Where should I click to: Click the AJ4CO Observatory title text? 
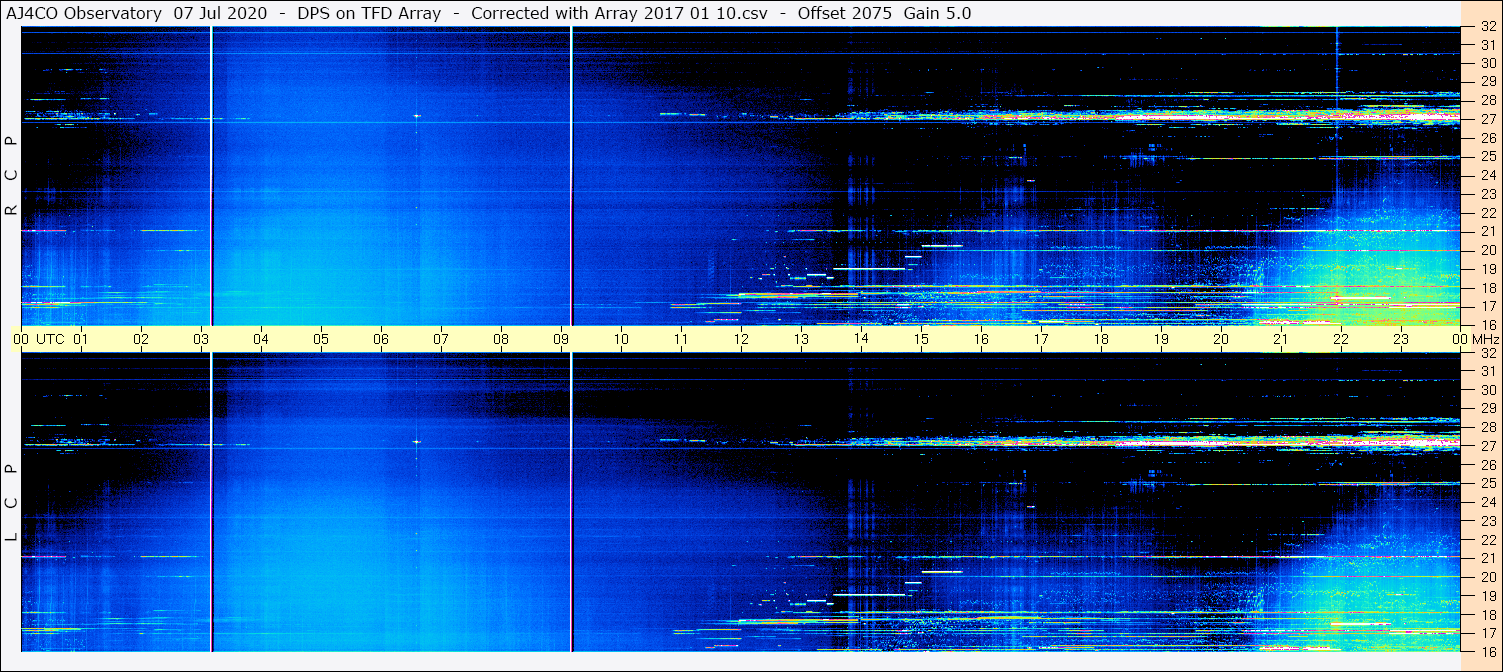tap(84, 13)
